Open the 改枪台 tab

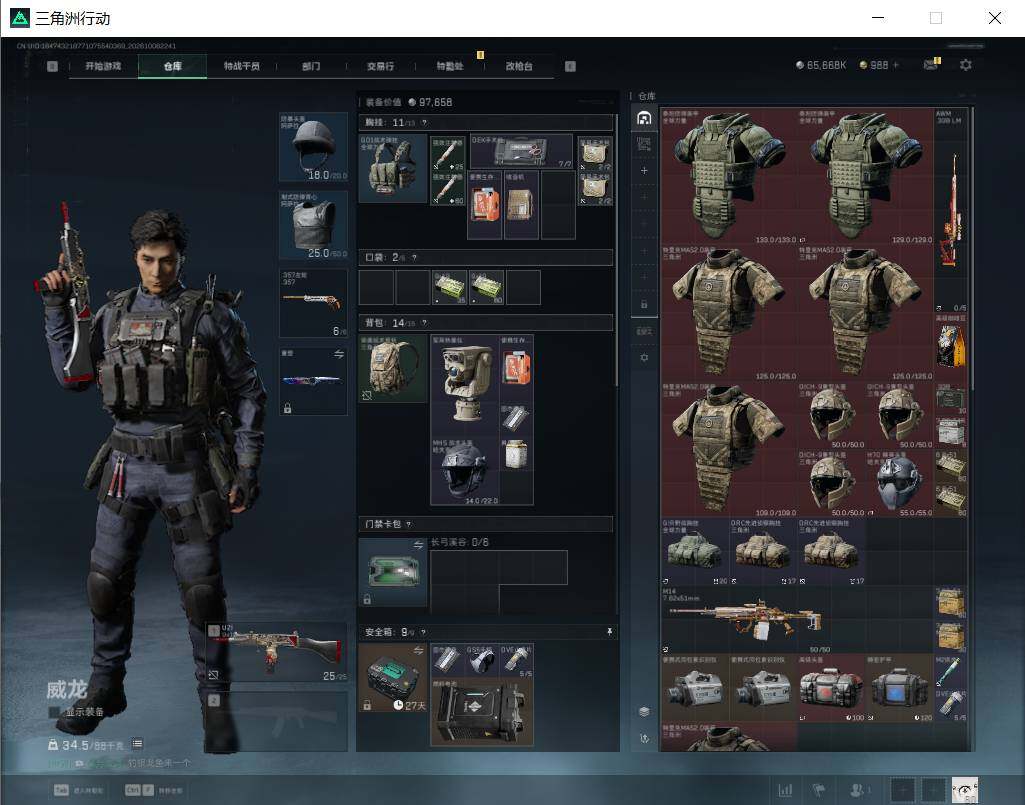click(519, 66)
